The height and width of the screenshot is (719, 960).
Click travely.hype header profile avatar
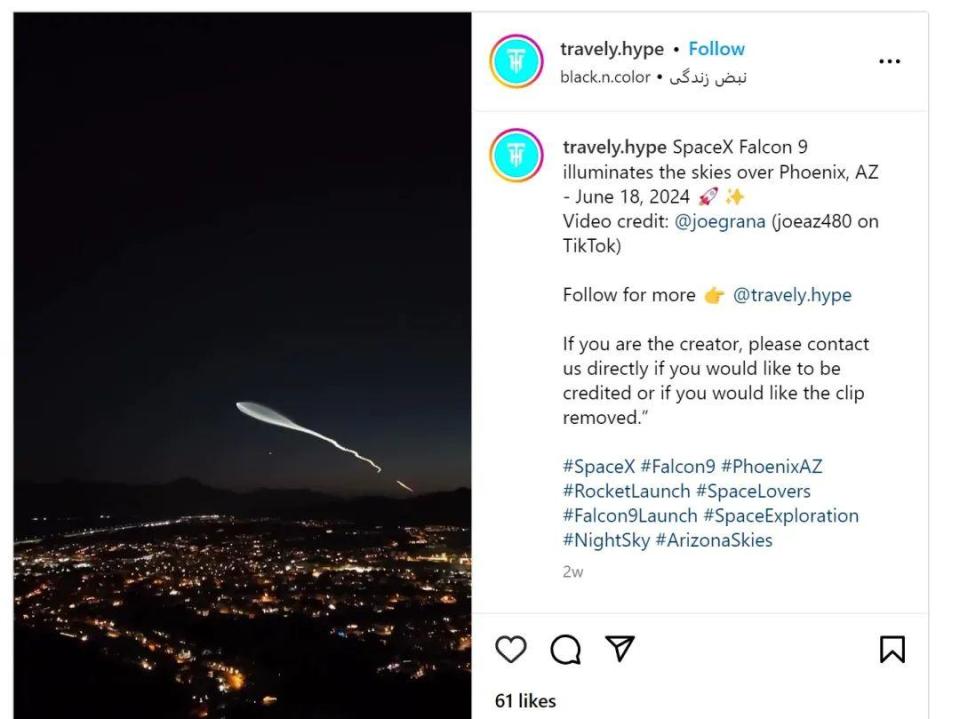[516, 62]
